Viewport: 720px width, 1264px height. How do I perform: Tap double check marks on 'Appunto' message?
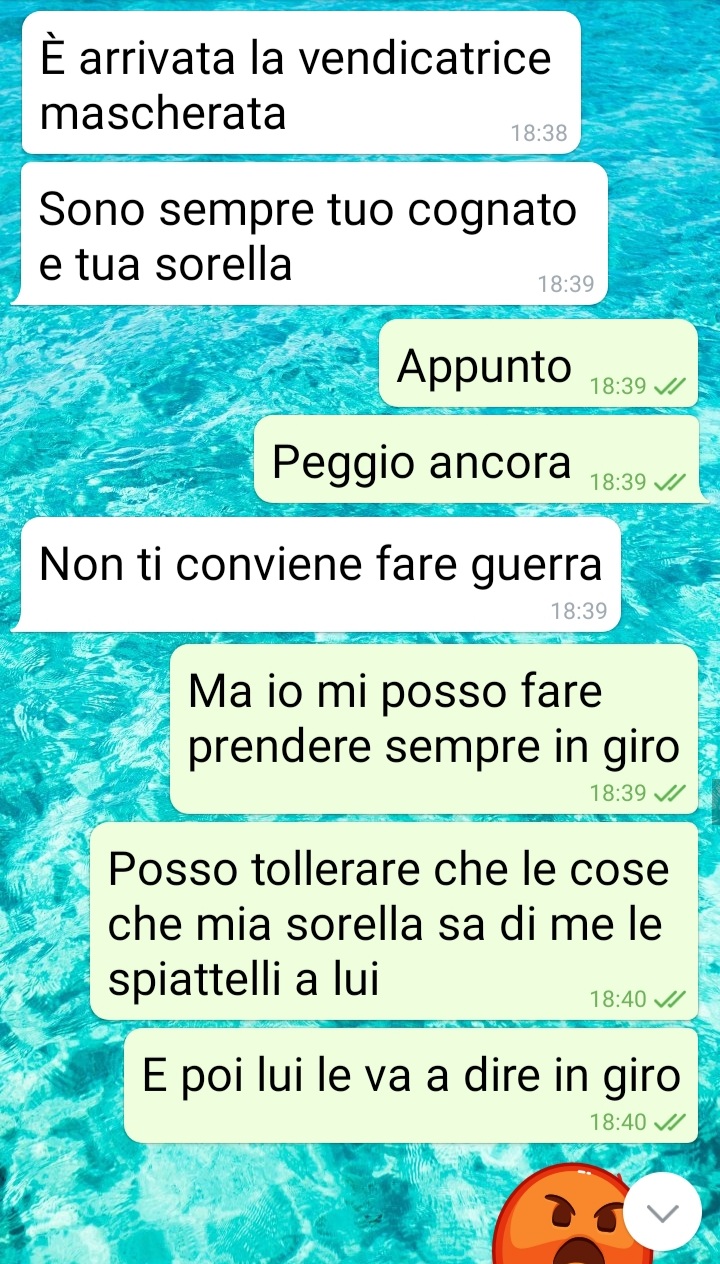668,386
